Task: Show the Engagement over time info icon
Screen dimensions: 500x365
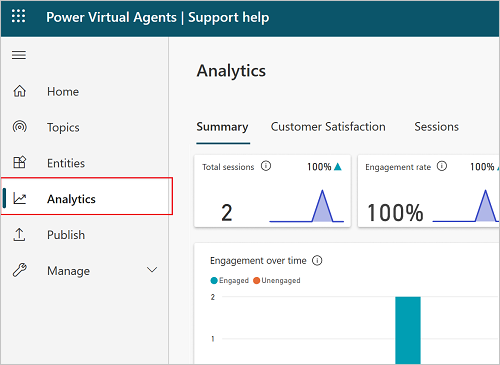Action: click(x=317, y=260)
